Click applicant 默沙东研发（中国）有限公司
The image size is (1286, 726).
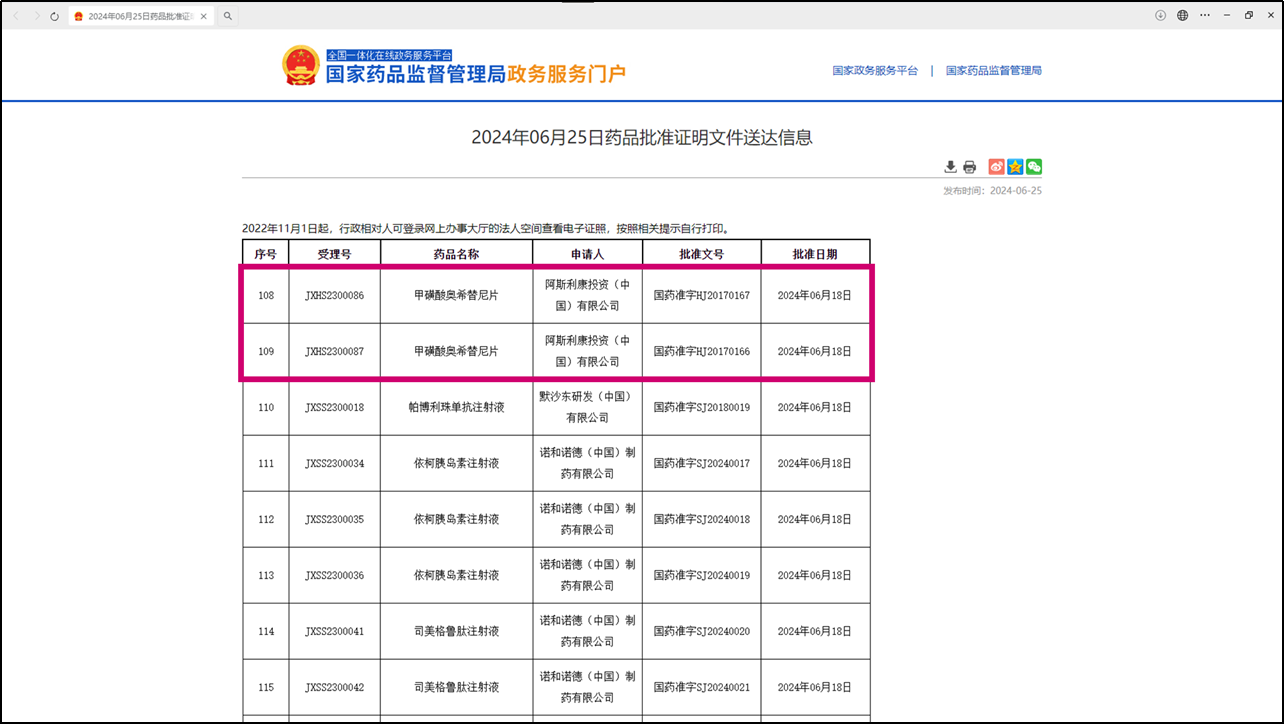click(587, 407)
